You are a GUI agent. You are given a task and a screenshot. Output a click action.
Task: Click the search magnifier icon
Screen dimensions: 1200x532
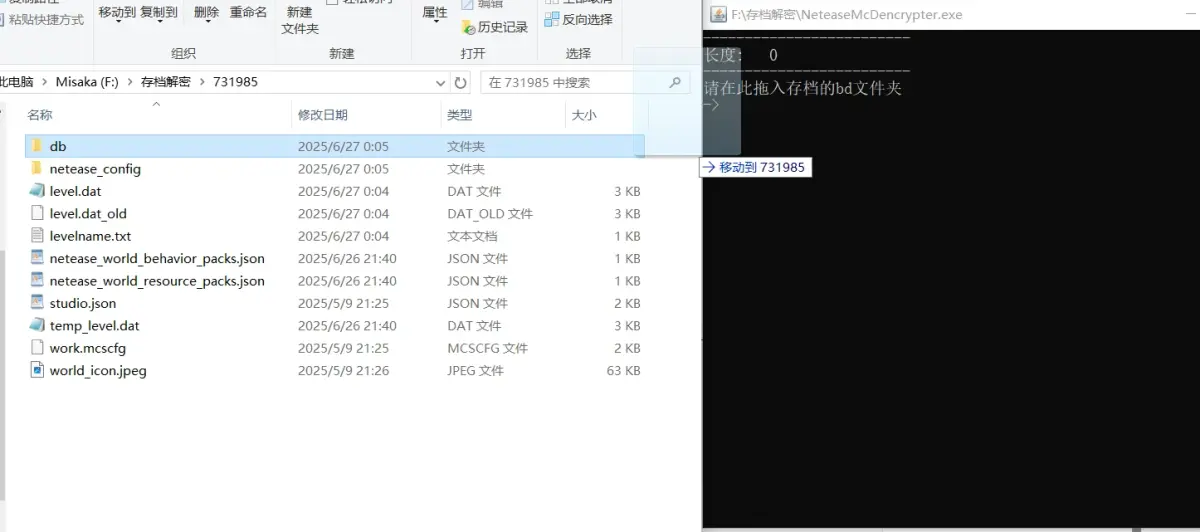pos(675,83)
